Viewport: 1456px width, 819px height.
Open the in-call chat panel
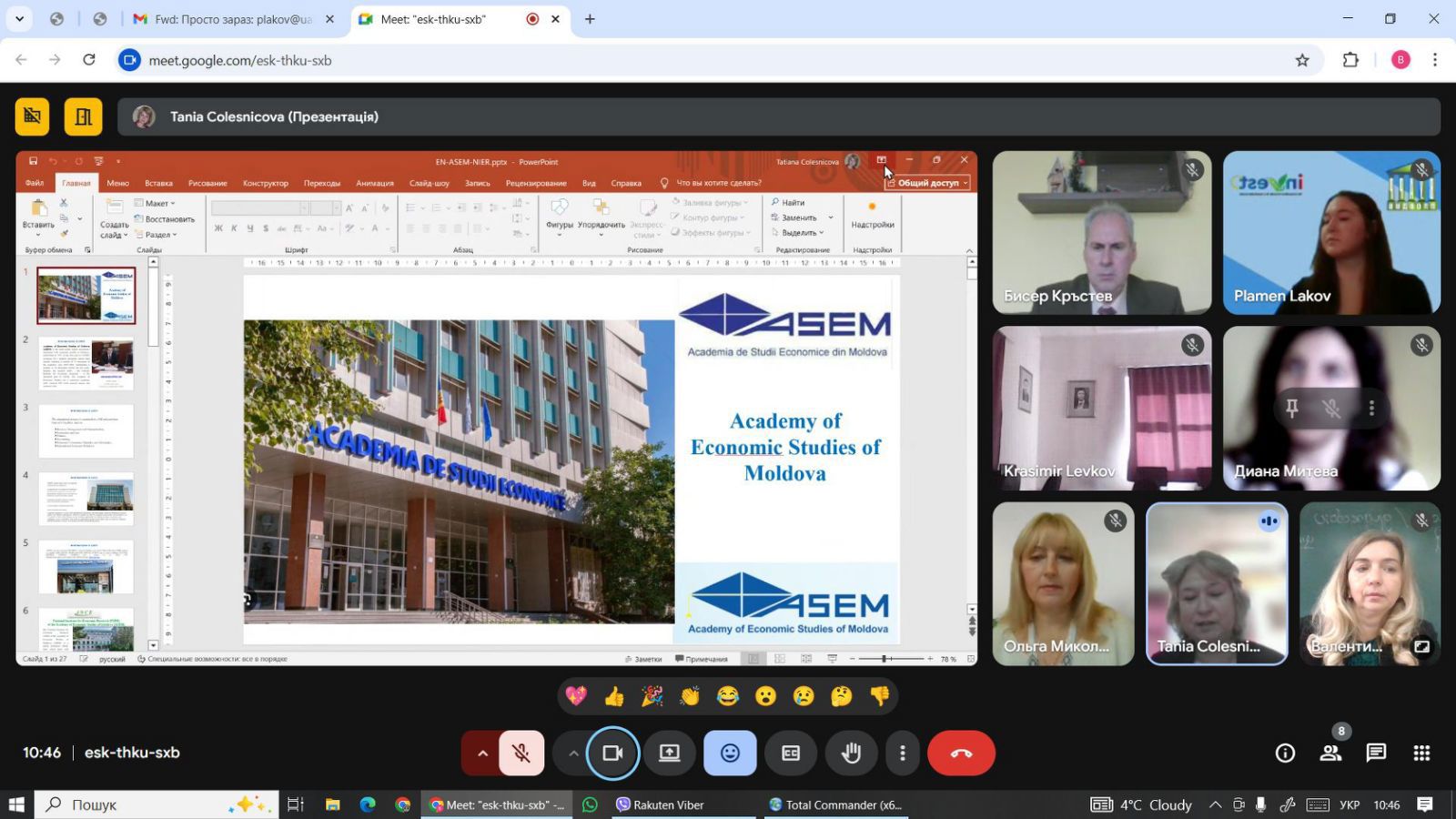click(x=1376, y=753)
